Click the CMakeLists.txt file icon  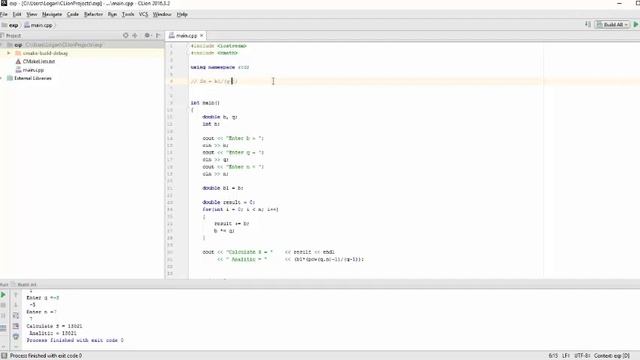(x=18, y=62)
